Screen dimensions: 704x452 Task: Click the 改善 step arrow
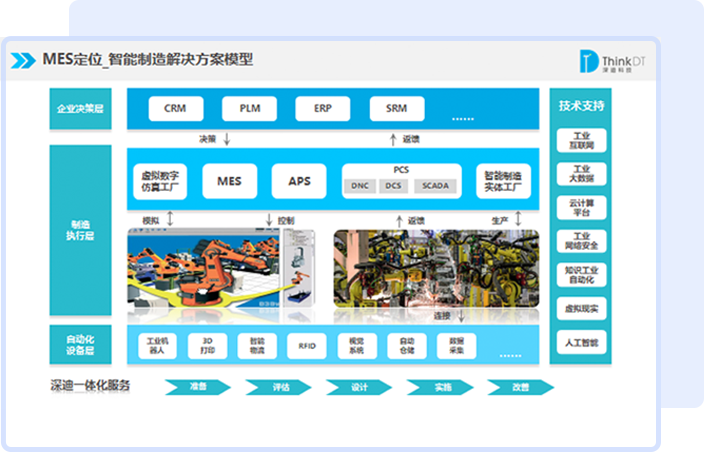[521, 387]
